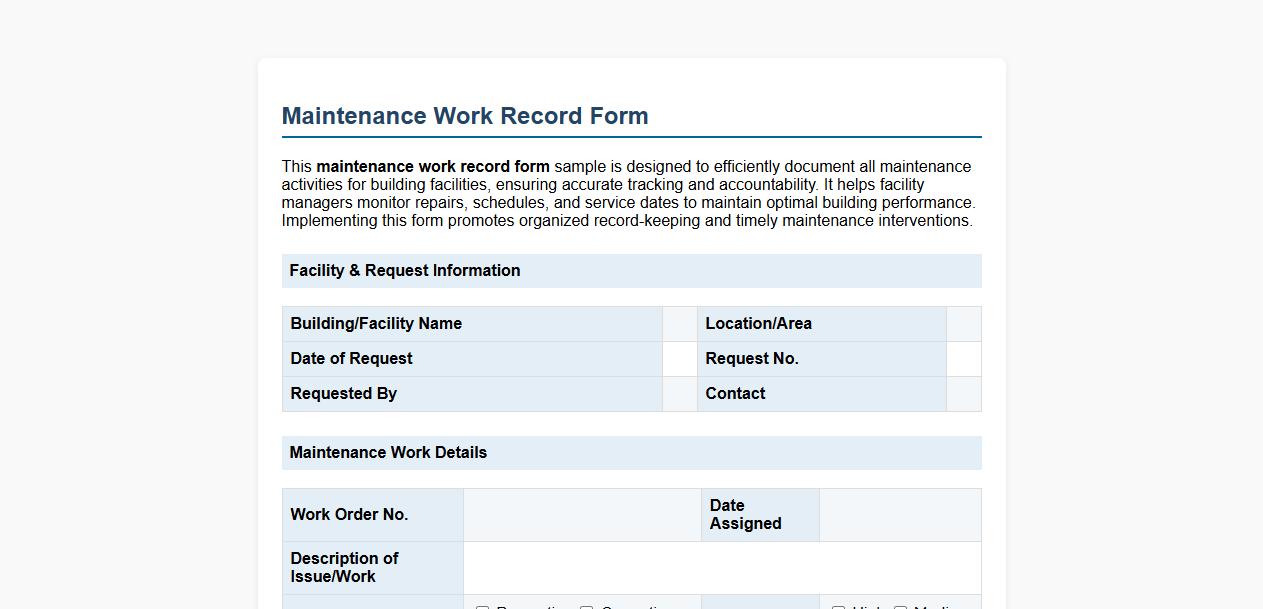This screenshot has height=609, width=1263.
Task: Select the Medium priority checkbox
Action: (x=901, y=607)
